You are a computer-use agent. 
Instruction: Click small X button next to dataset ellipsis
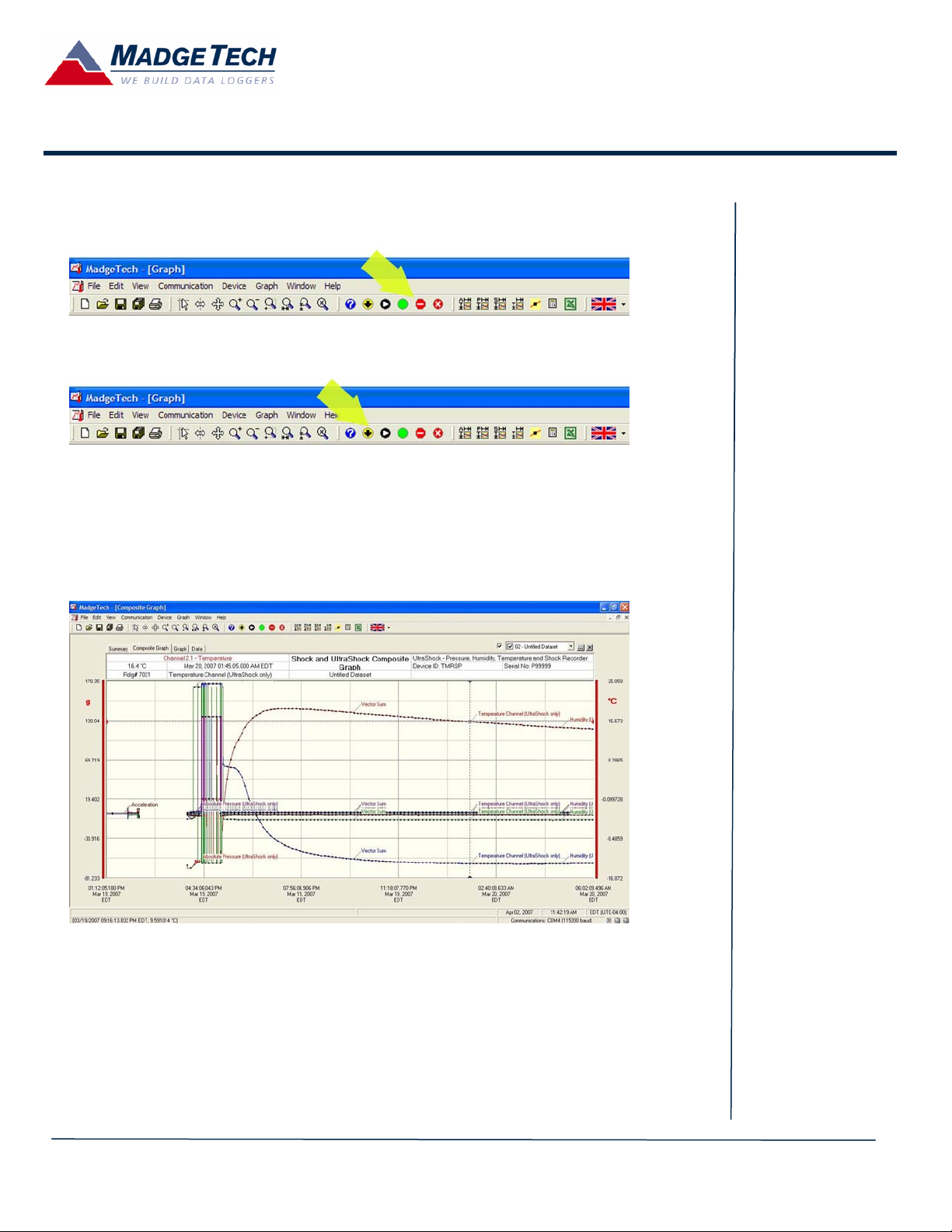[x=590, y=647]
